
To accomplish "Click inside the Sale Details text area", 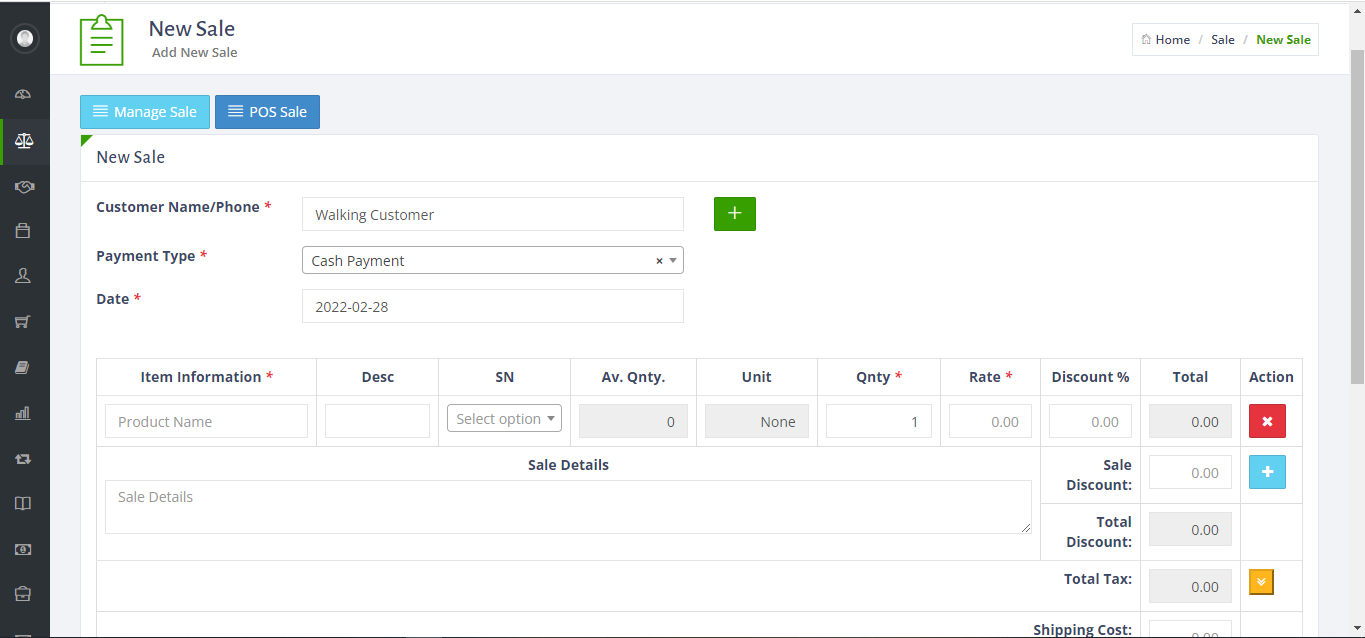I will [567, 505].
